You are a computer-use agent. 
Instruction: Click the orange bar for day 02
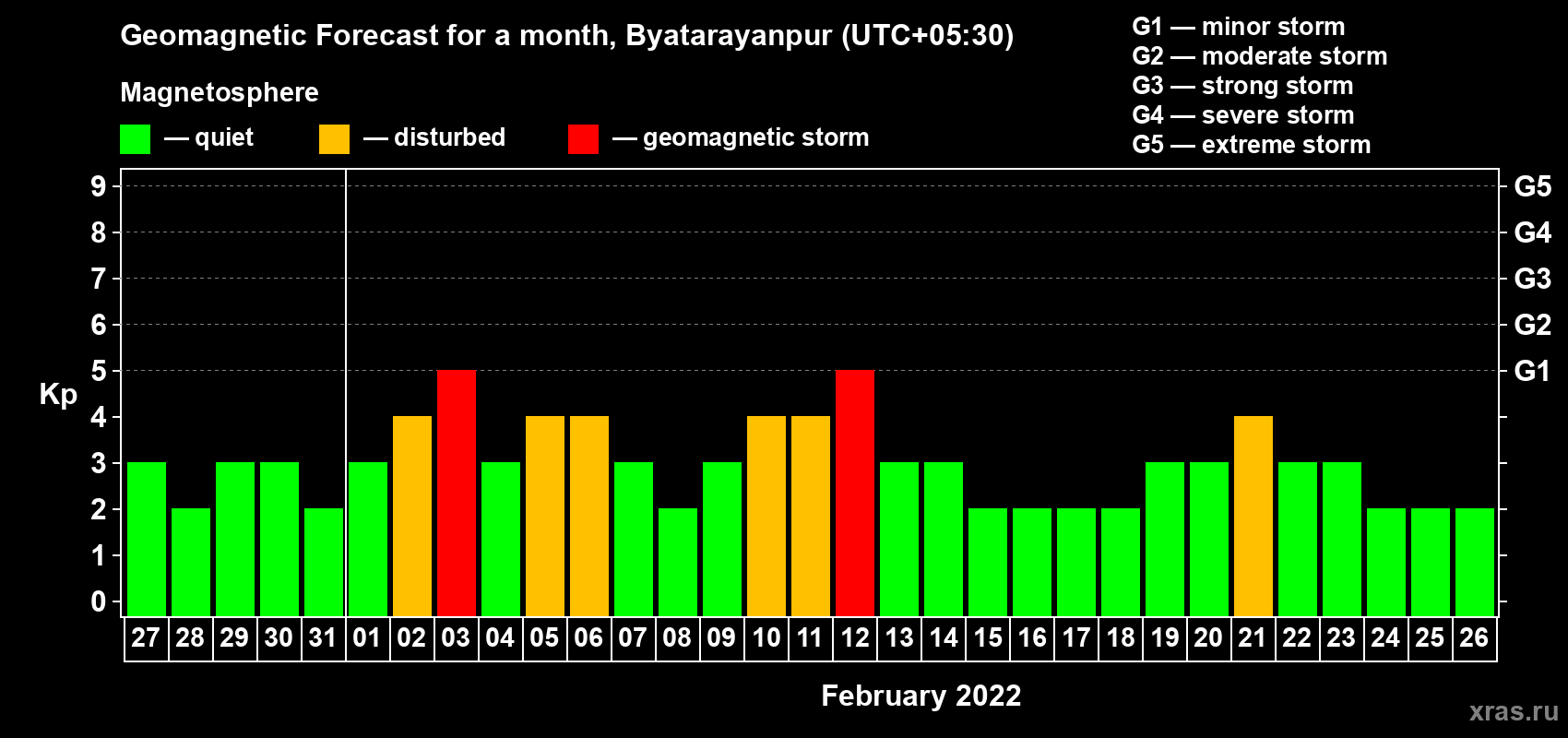click(x=412, y=516)
